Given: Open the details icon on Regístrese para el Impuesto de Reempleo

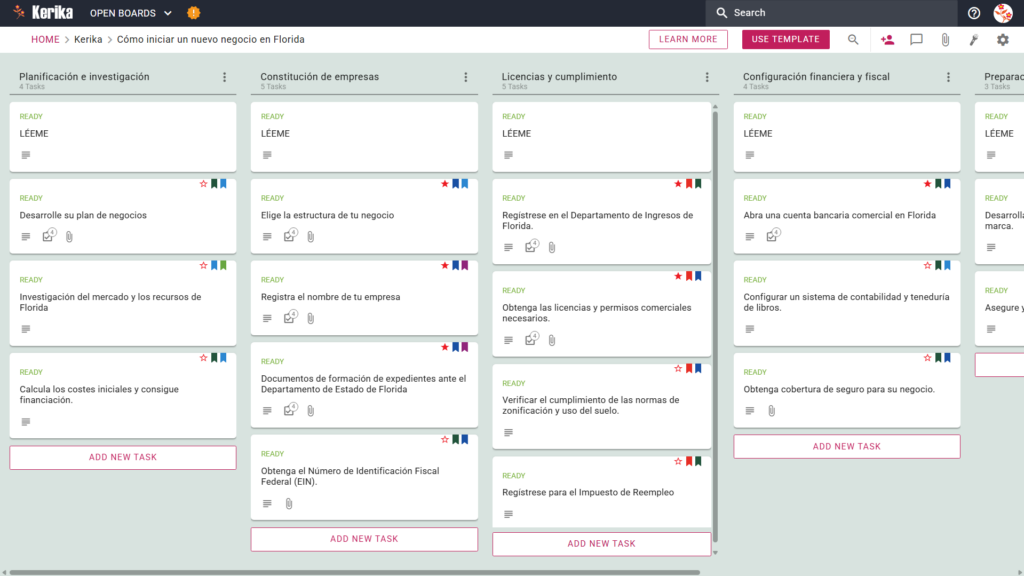Looking at the screenshot, I should click(508, 515).
